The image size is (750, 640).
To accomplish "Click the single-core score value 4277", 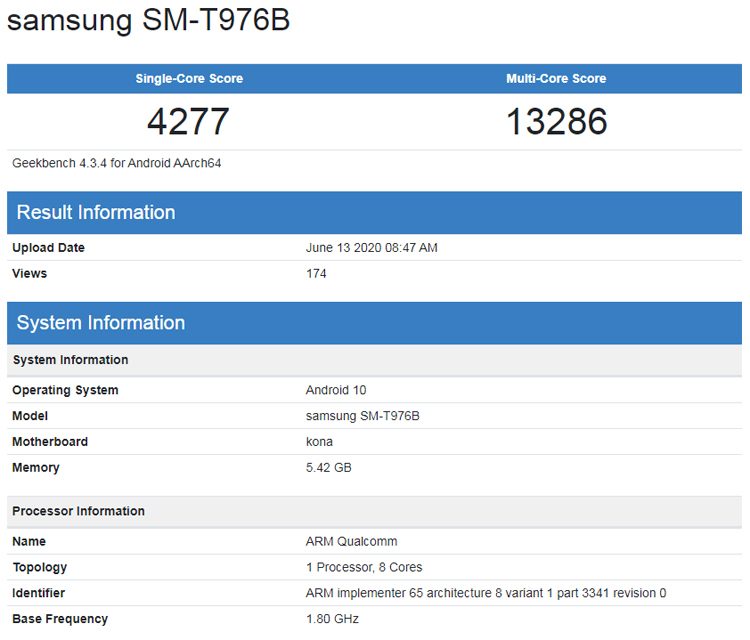I will pyautogui.click(x=188, y=122).
